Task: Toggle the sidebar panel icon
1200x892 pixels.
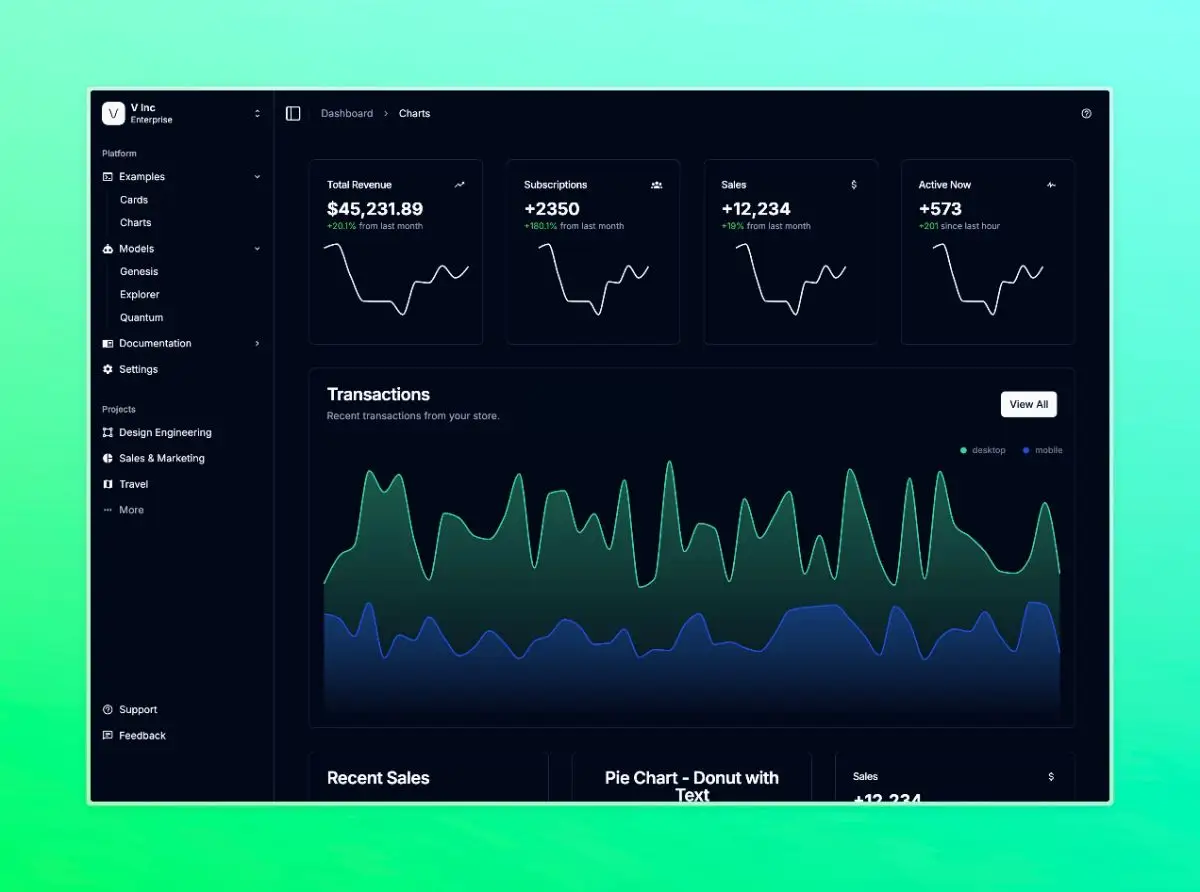Action: coord(293,114)
